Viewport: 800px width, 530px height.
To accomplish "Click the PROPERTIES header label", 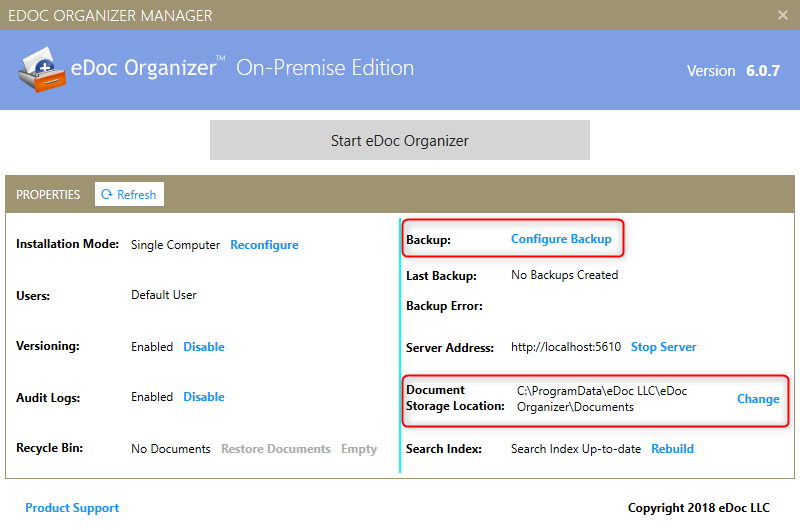I will [48, 195].
